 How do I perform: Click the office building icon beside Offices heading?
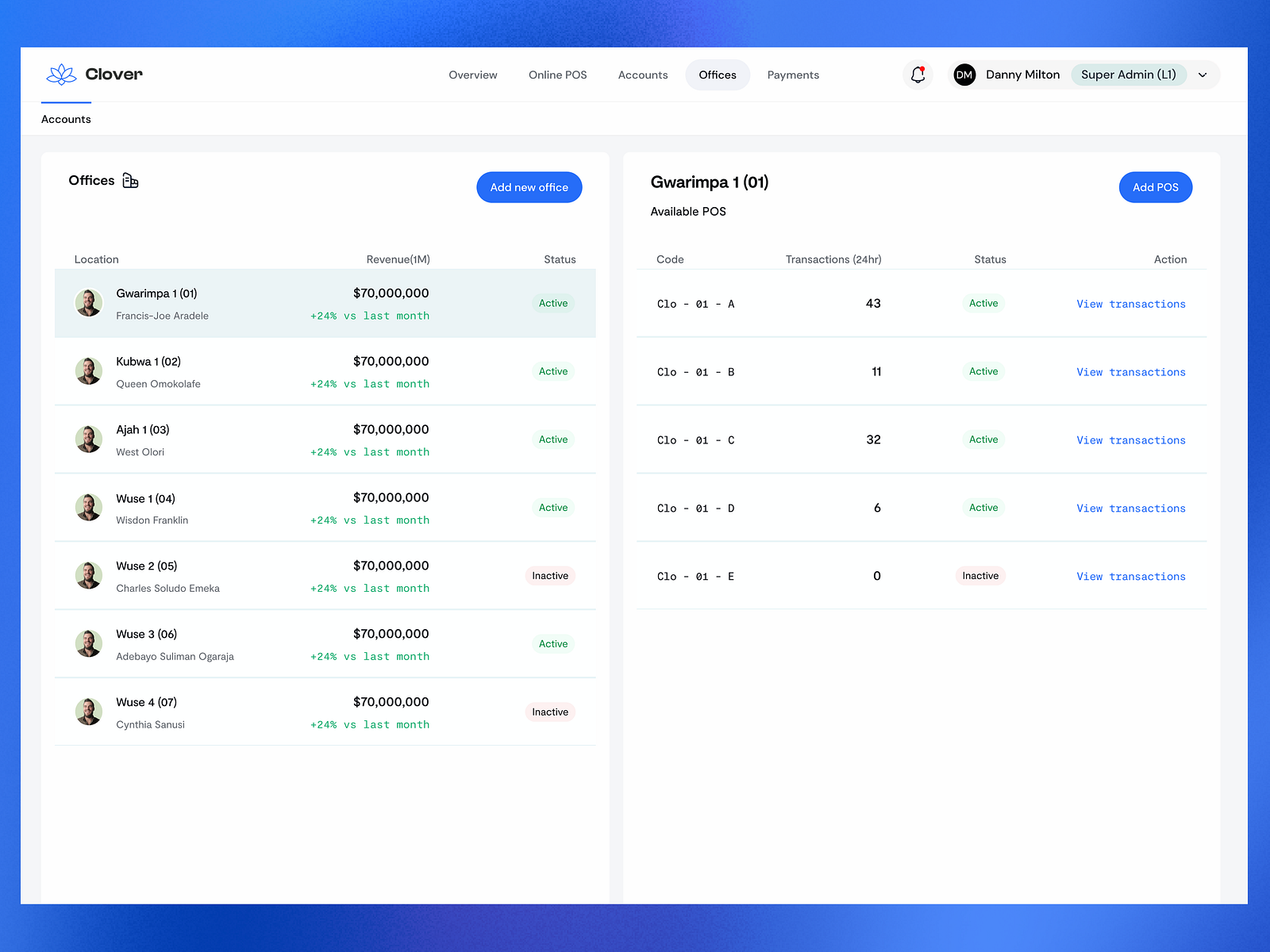coord(130,180)
